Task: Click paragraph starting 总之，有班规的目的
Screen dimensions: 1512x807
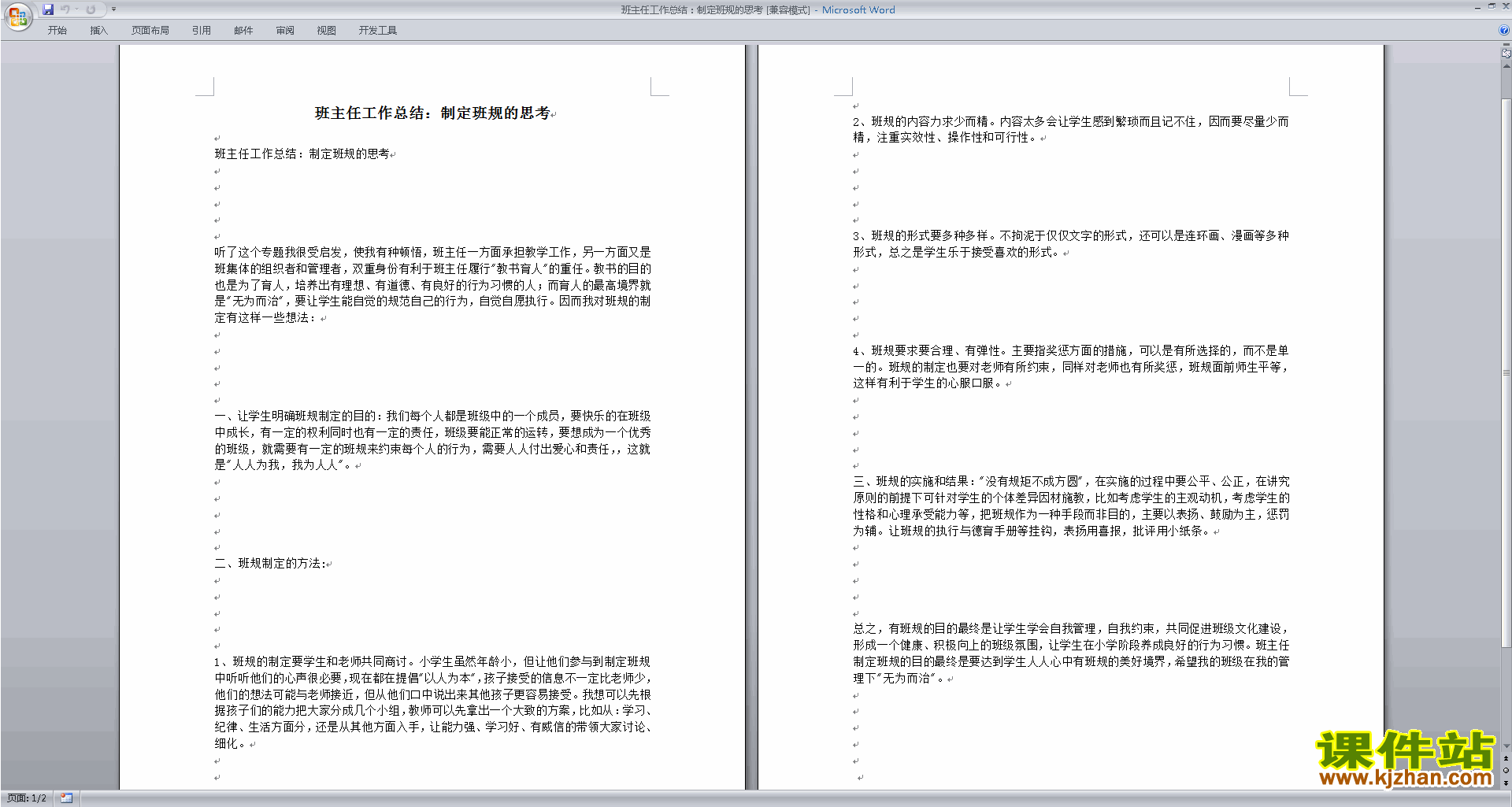Action: pyautogui.click(x=1071, y=653)
